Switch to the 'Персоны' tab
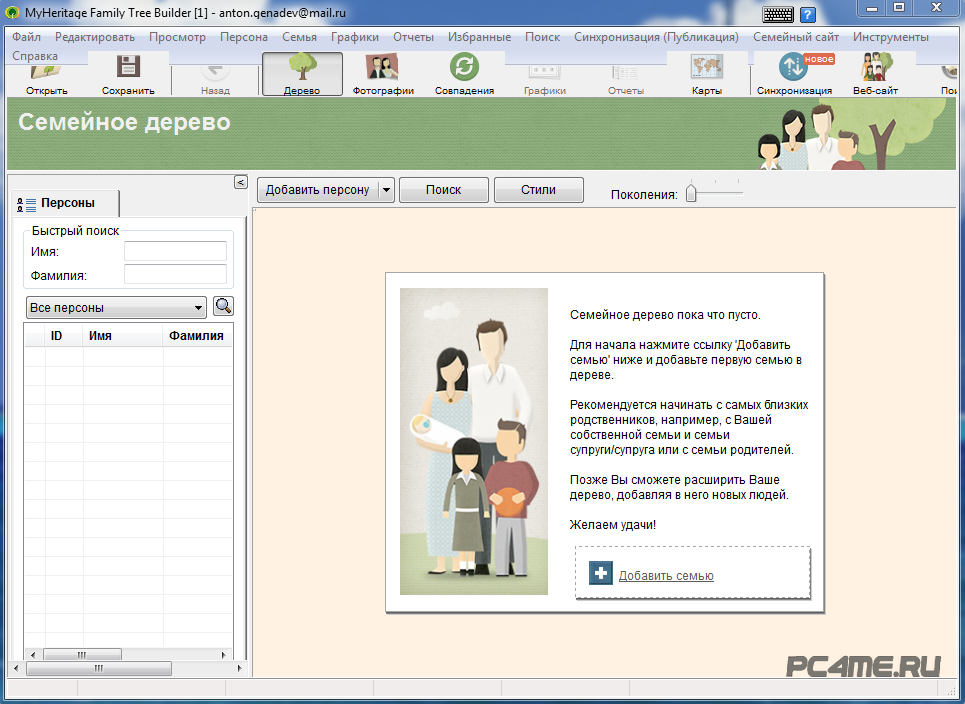This screenshot has width=965, height=704. pyautogui.click(x=63, y=203)
